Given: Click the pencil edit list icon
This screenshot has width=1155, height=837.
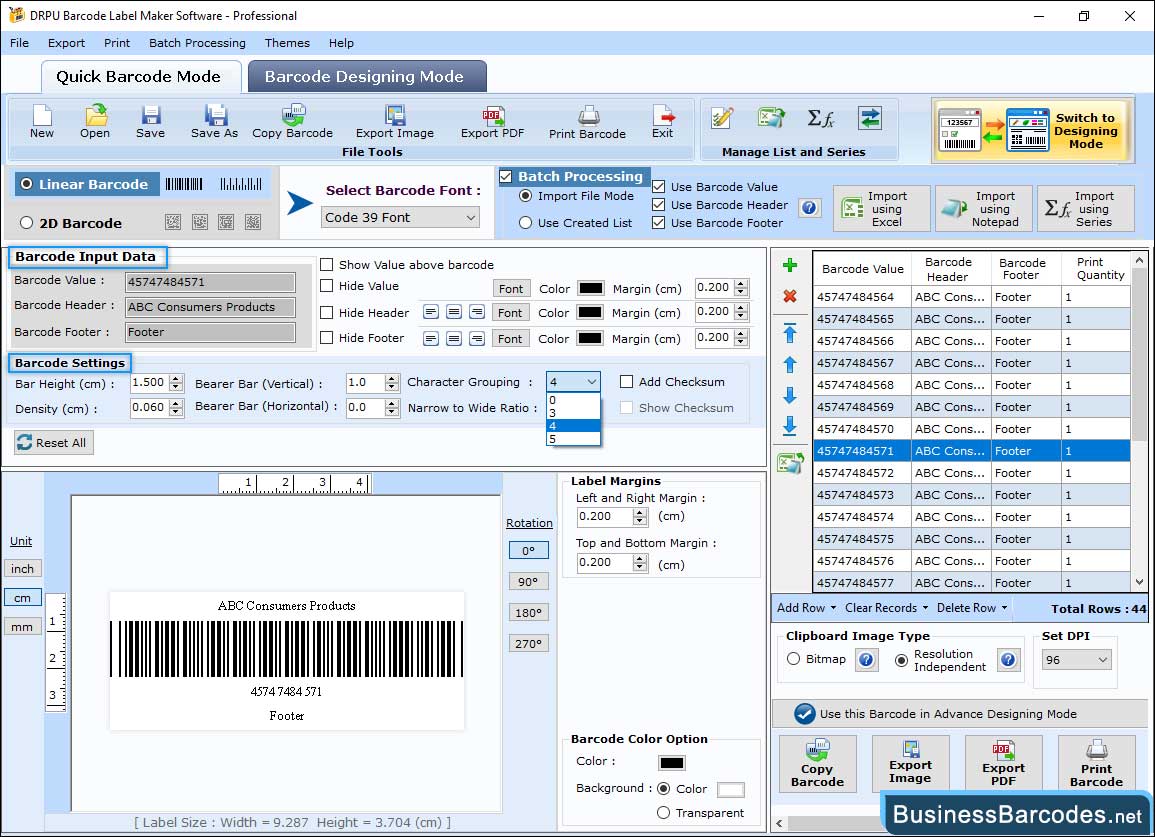Looking at the screenshot, I should click(722, 118).
